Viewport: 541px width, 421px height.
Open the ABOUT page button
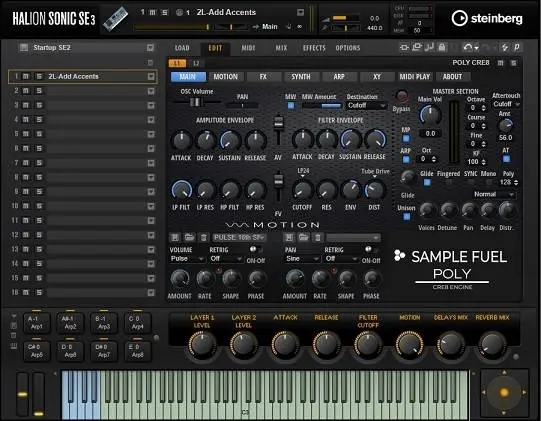tap(452, 77)
